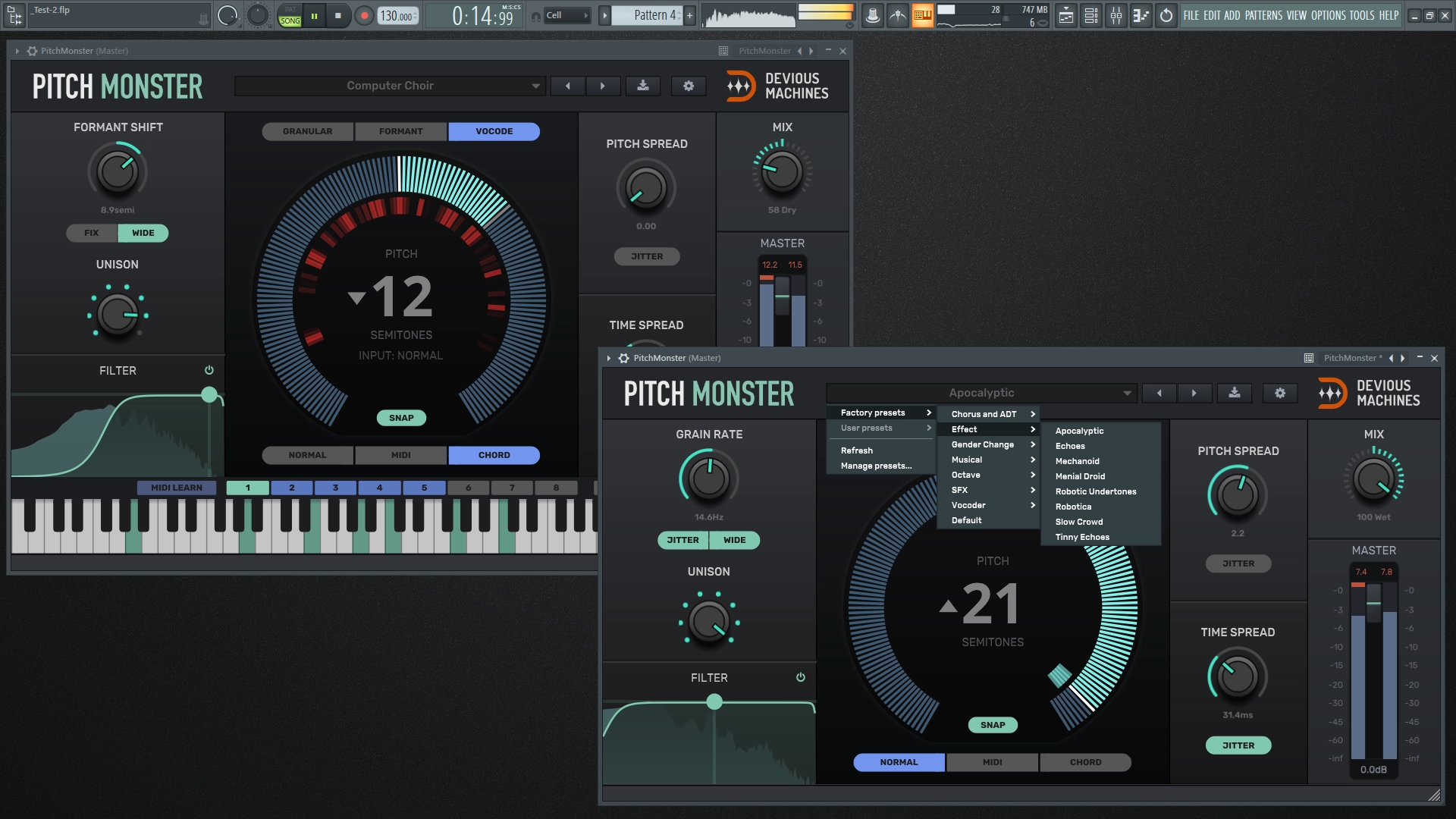Toggle the orange typing keyboard to piano icon
The height and width of the screenshot is (819, 1456).
click(x=922, y=15)
